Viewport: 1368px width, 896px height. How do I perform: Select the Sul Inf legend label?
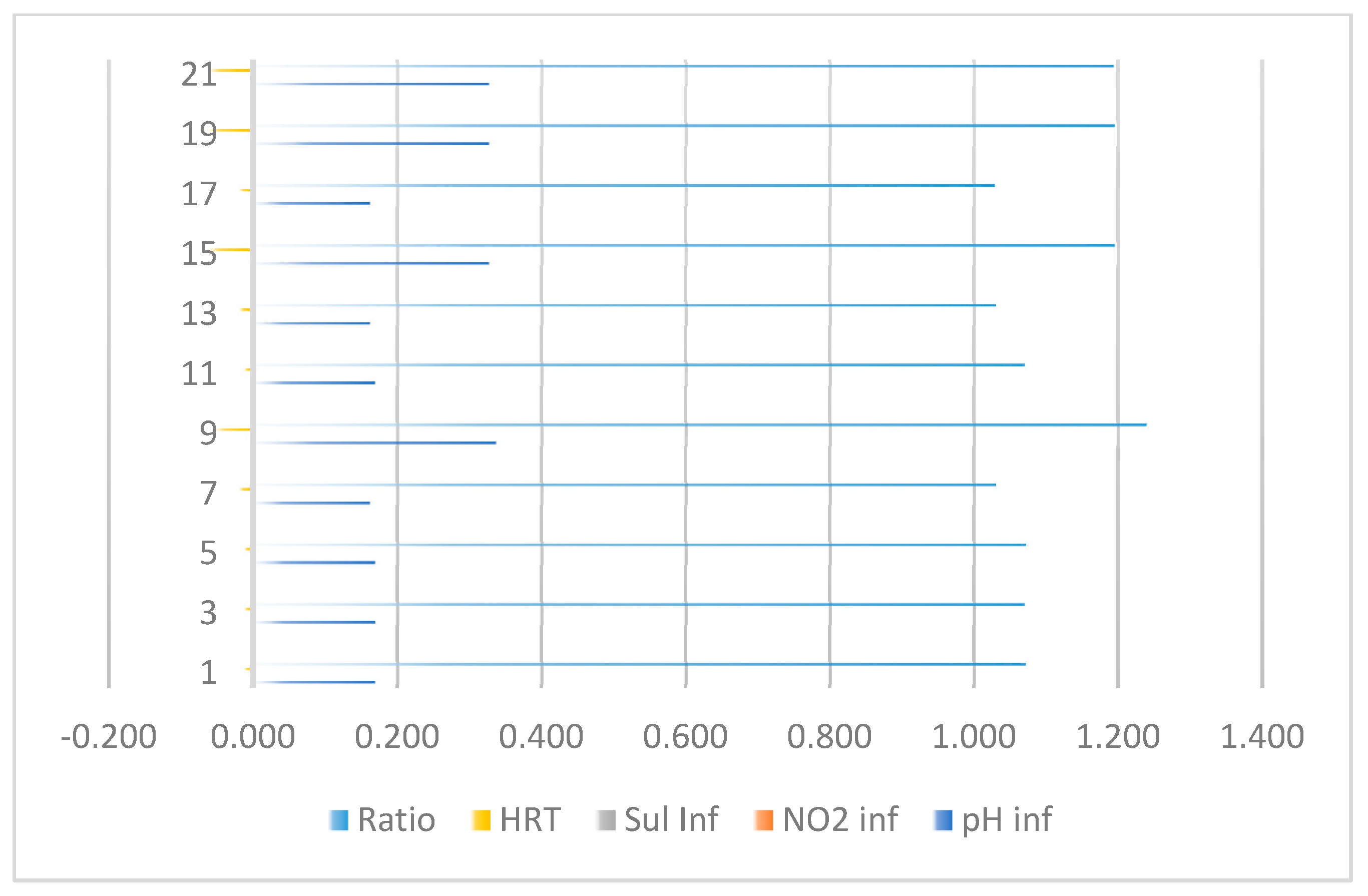click(671, 819)
